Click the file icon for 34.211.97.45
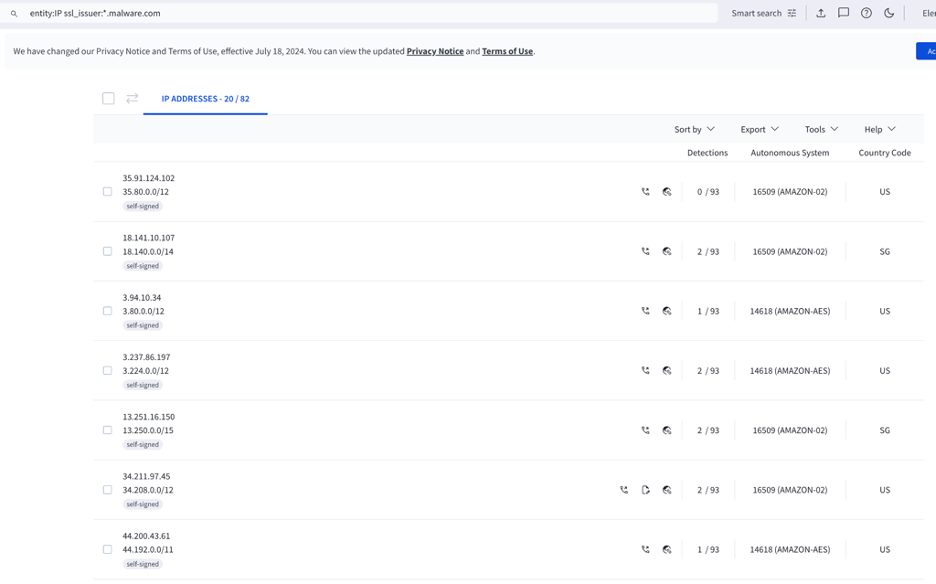 point(645,490)
